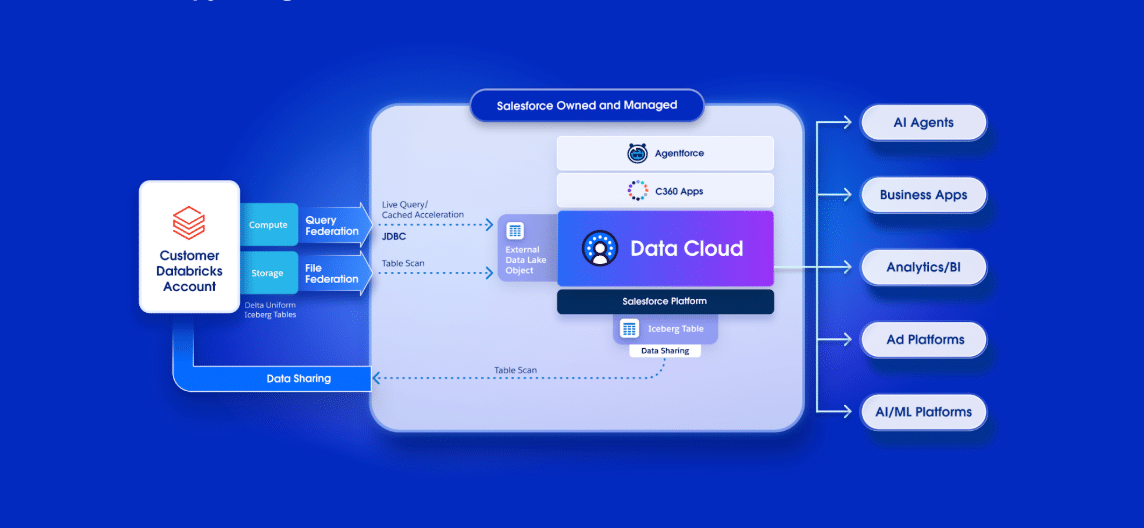Click the Salesforce Platform bar
1144x528 pixels.
click(665, 301)
